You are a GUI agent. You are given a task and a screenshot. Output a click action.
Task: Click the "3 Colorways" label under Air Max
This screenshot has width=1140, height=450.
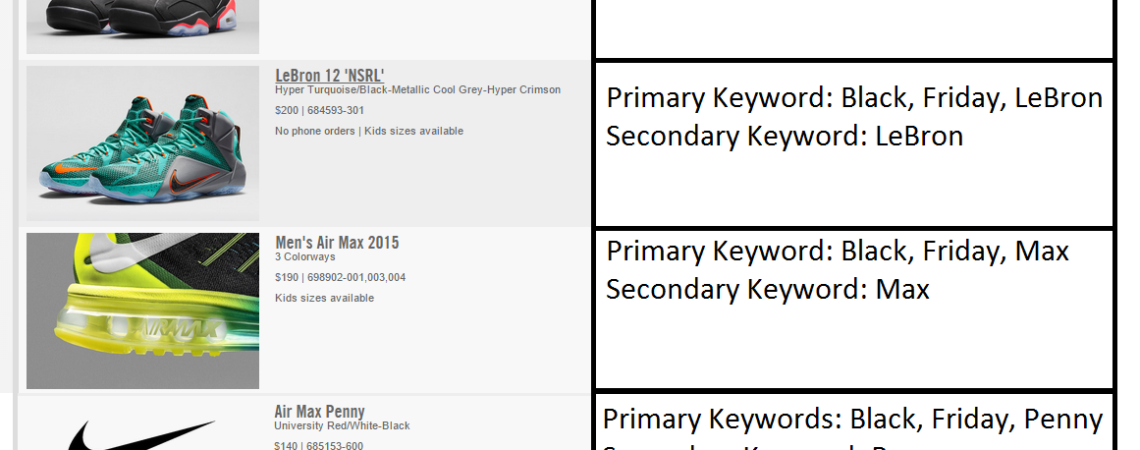[x=303, y=257]
